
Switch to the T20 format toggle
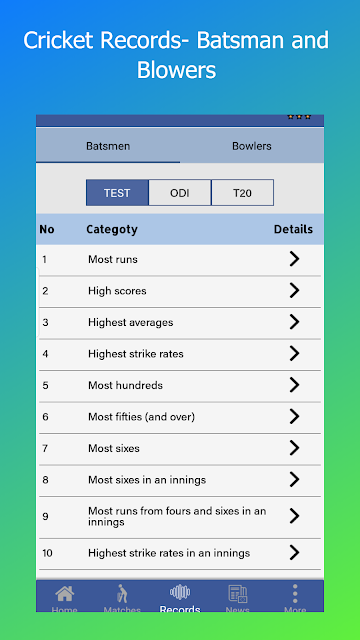[242, 193]
